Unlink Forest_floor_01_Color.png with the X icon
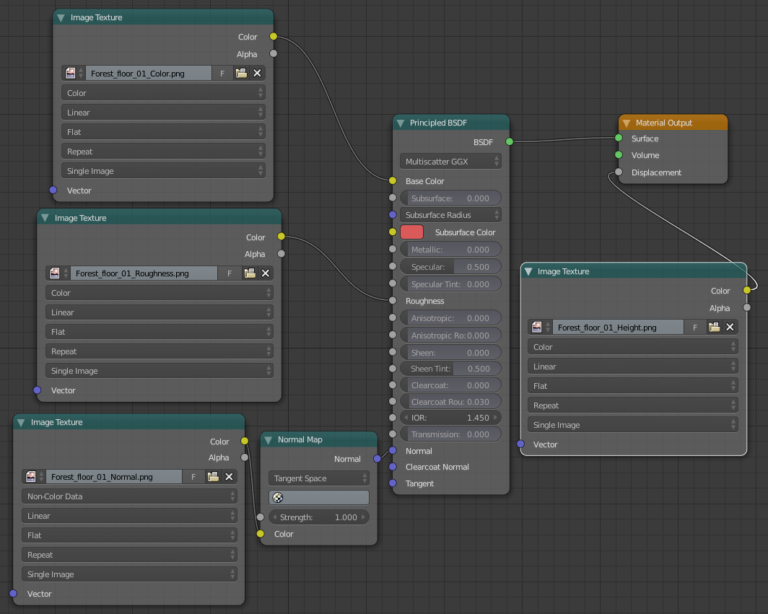The image size is (768, 614). (x=257, y=73)
